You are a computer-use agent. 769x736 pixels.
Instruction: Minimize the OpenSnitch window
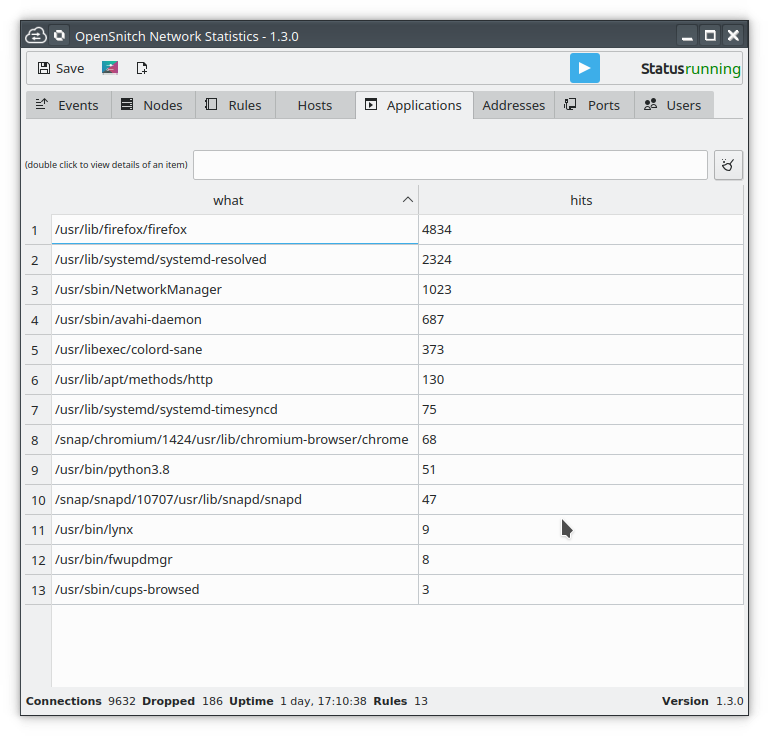point(687,36)
